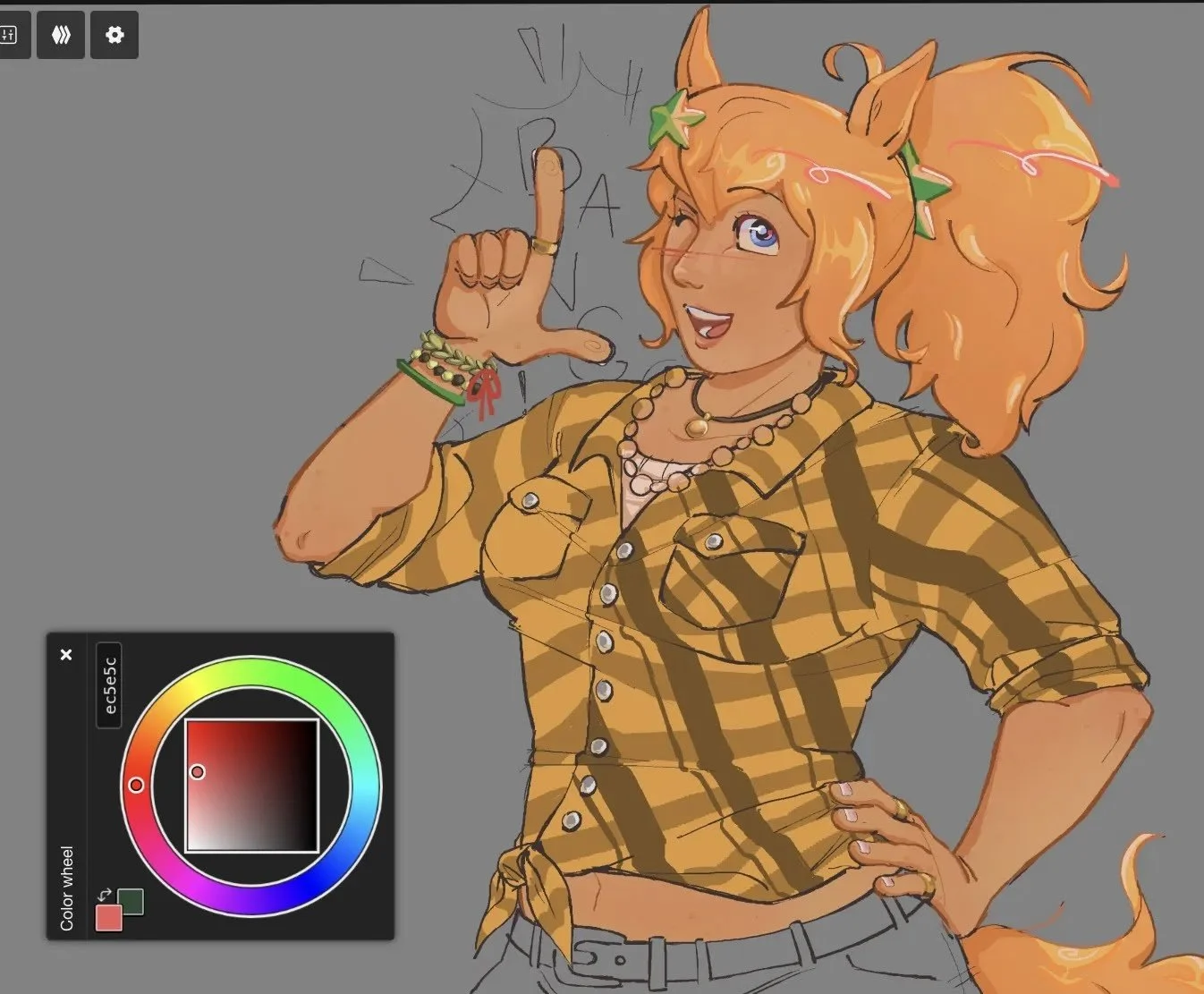Image resolution: width=1204 pixels, height=994 pixels.
Task: Click the Color wheel panel title
Action: click(67, 888)
